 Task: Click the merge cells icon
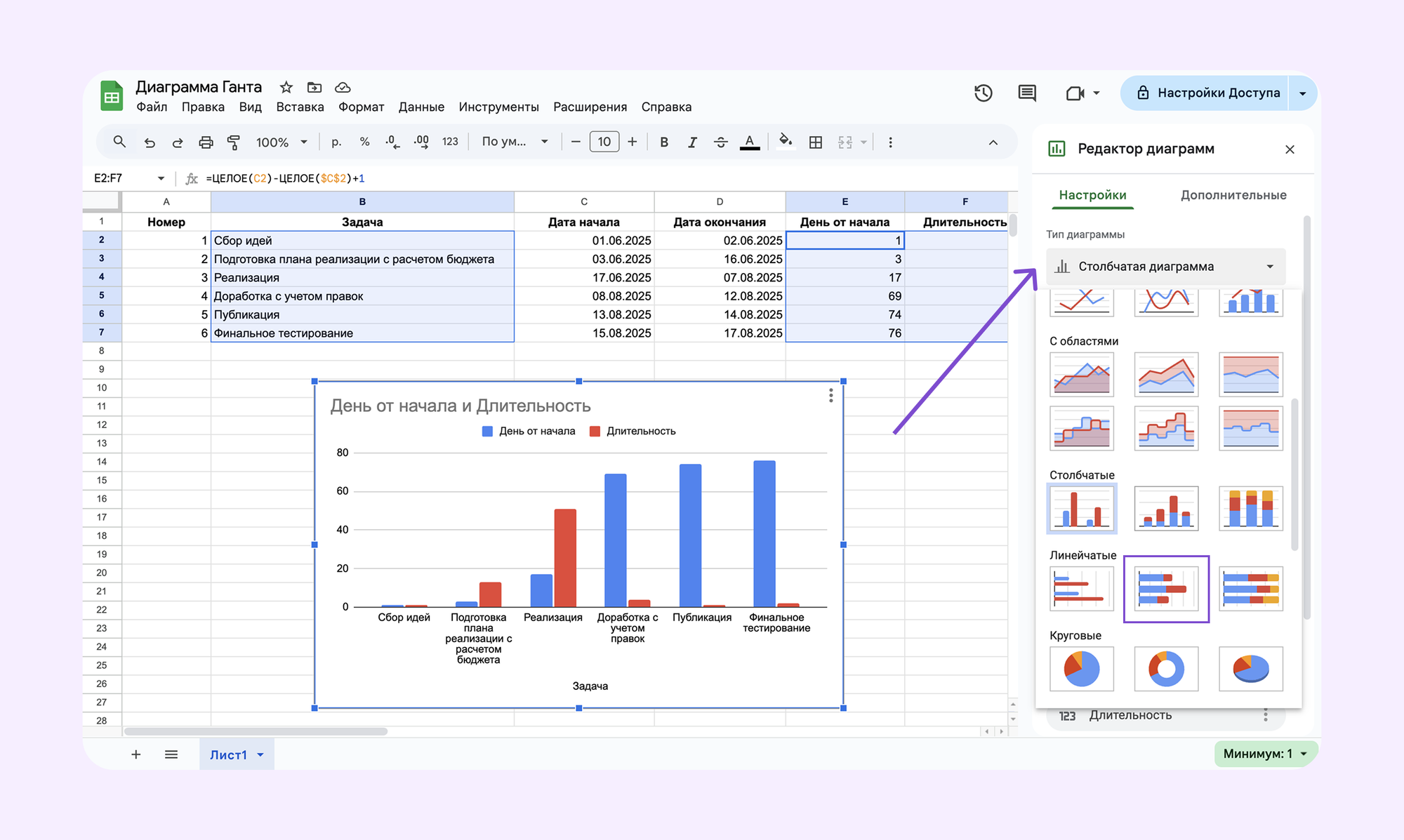(x=845, y=142)
